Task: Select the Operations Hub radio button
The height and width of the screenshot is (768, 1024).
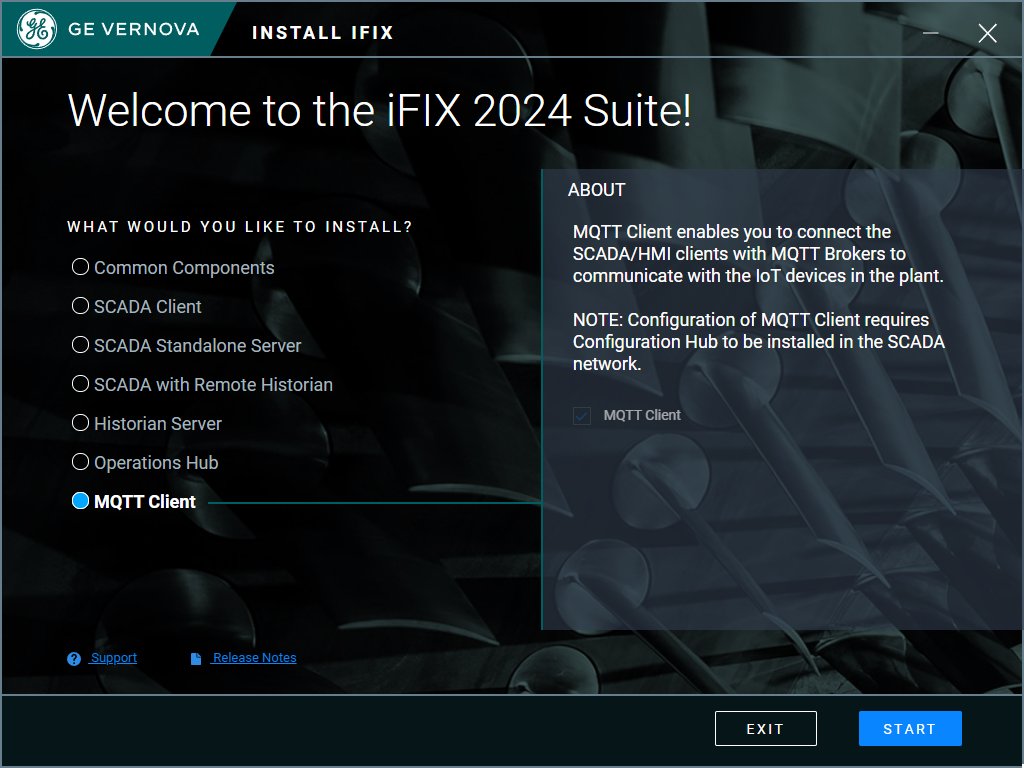Action: point(80,462)
